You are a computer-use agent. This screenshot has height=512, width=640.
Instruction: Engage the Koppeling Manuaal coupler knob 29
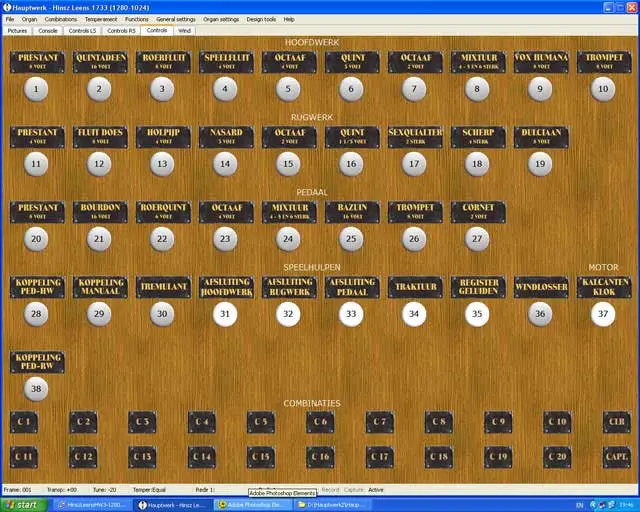point(99,313)
